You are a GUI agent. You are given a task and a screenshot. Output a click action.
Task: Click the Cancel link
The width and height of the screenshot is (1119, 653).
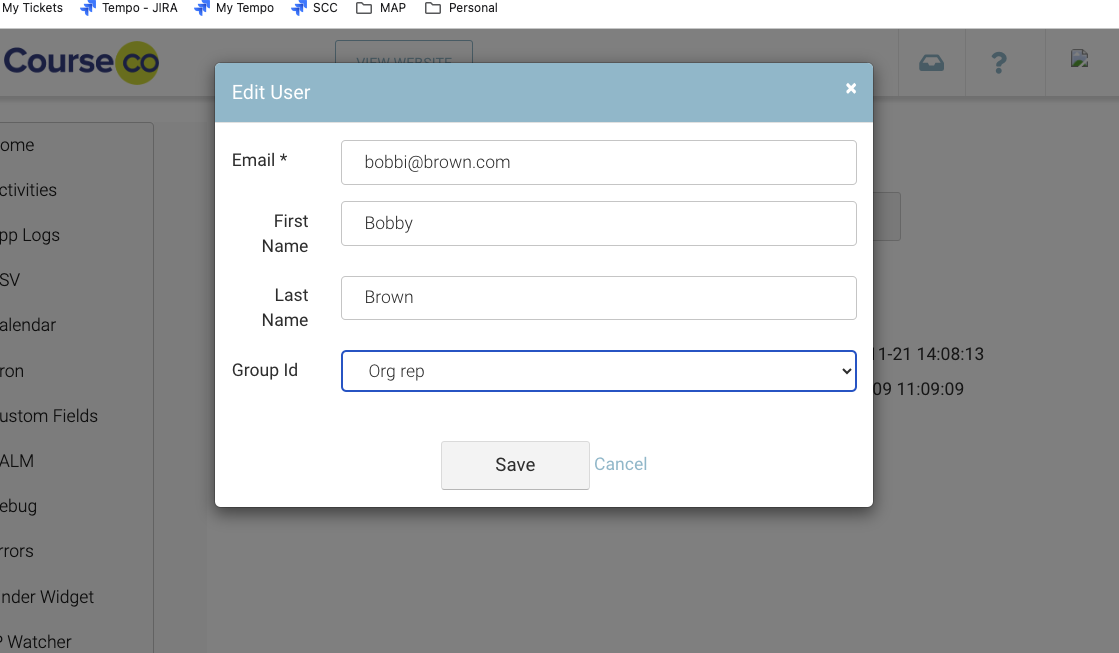[620, 464]
